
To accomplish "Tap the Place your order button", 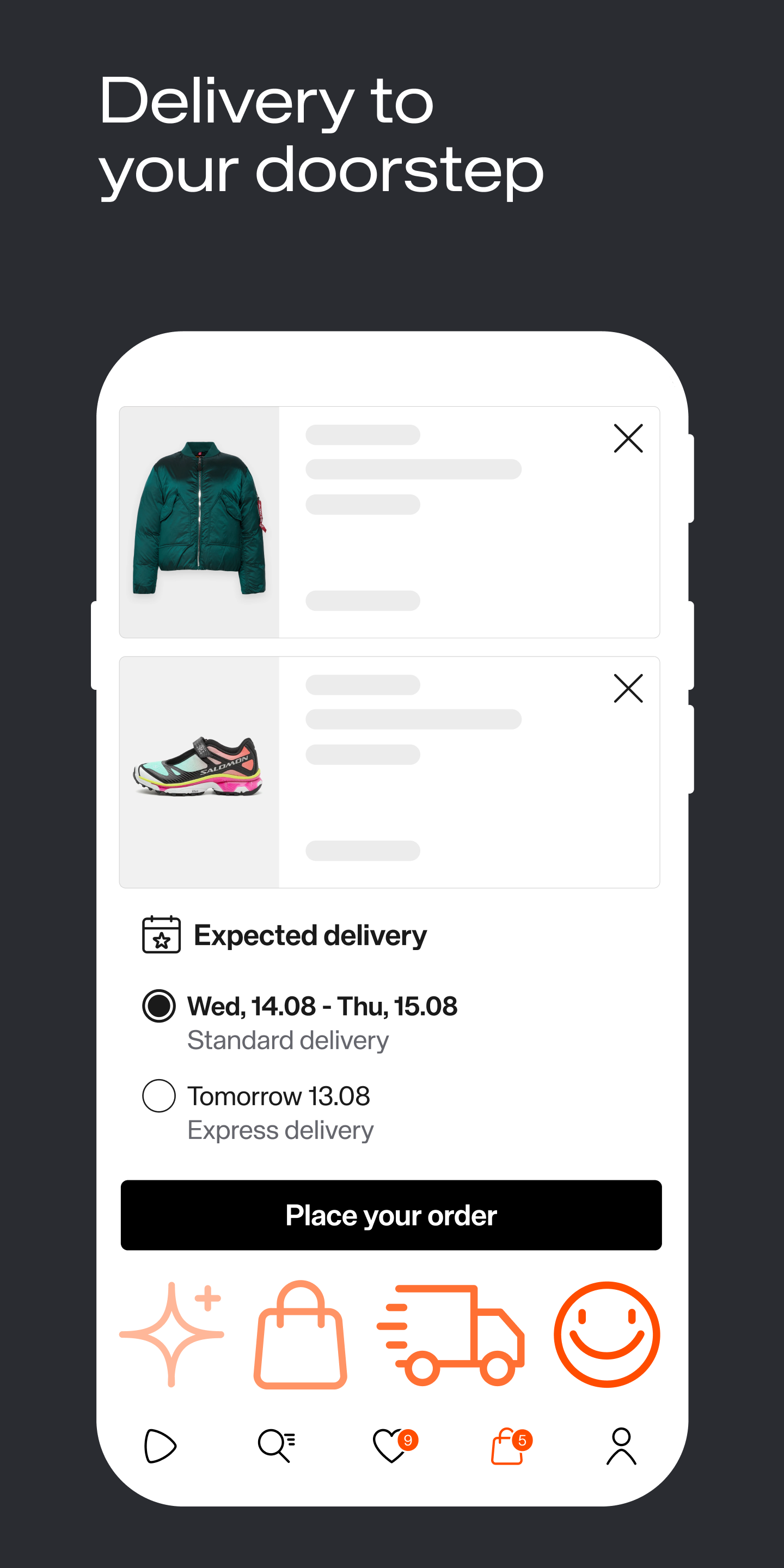I will tap(391, 1215).
